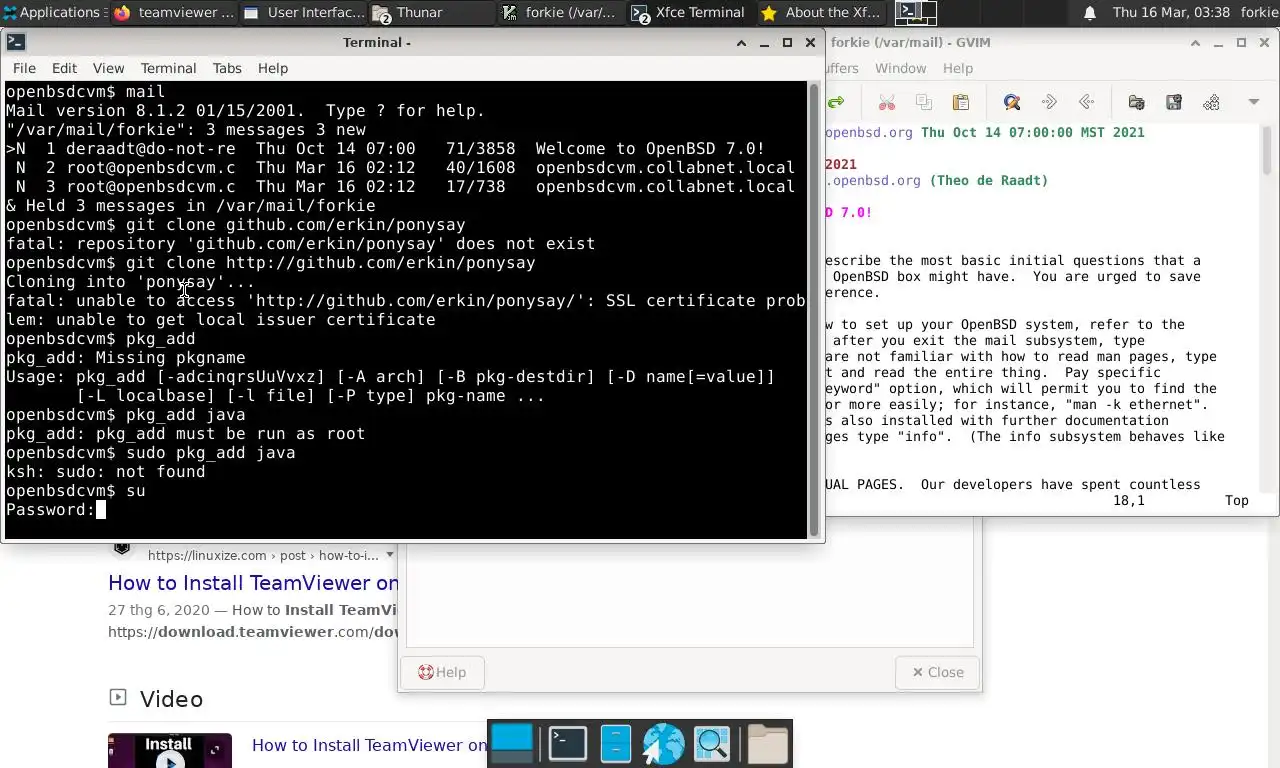
Task: Launch Web Browser globe icon in dock
Action: click(x=663, y=744)
